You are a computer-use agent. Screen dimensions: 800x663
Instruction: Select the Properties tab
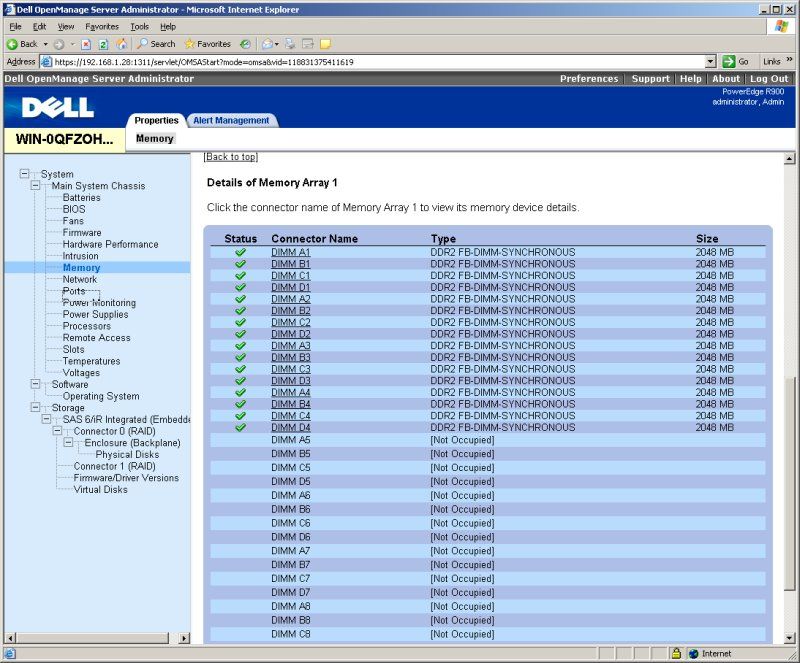[156, 120]
